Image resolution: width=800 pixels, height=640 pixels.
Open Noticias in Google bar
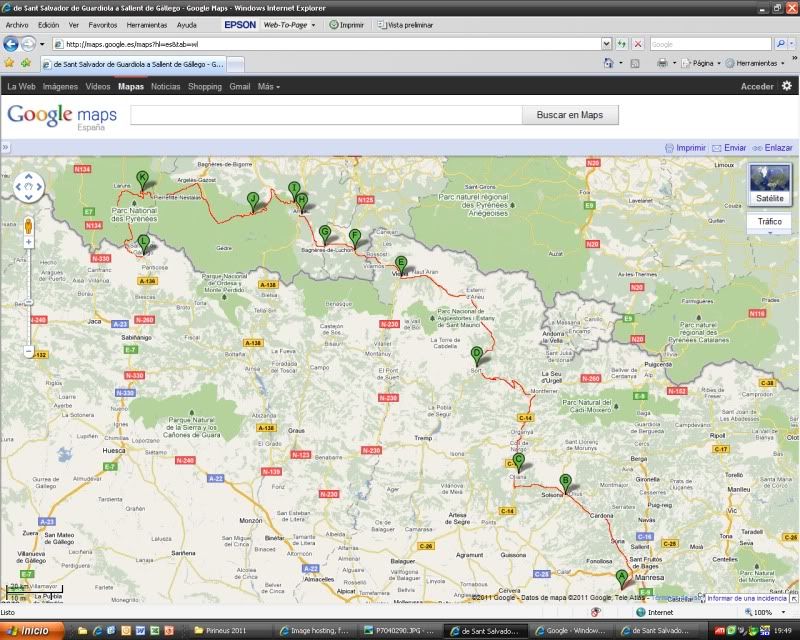[165, 86]
